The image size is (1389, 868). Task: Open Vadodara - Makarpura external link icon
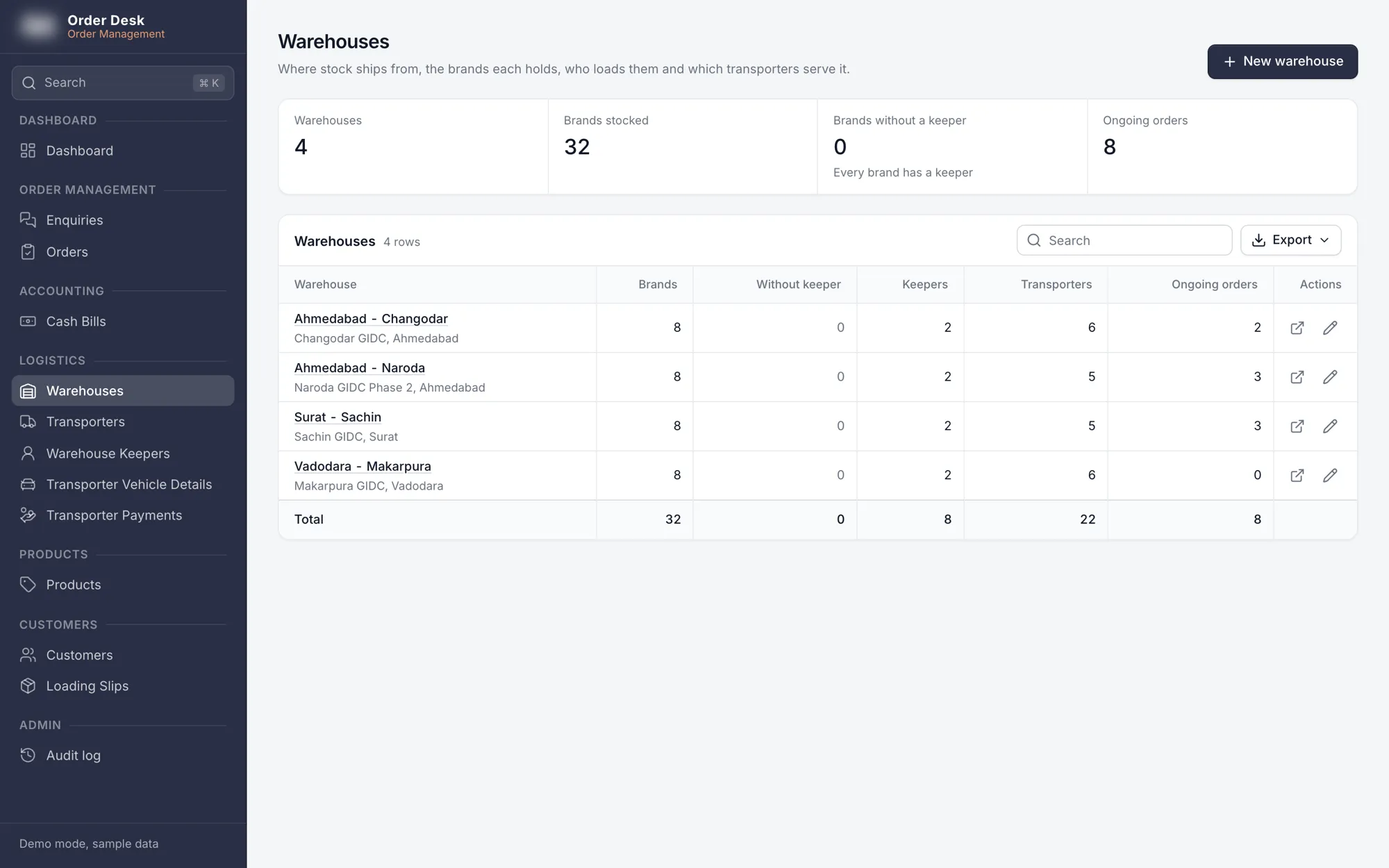coord(1297,476)
